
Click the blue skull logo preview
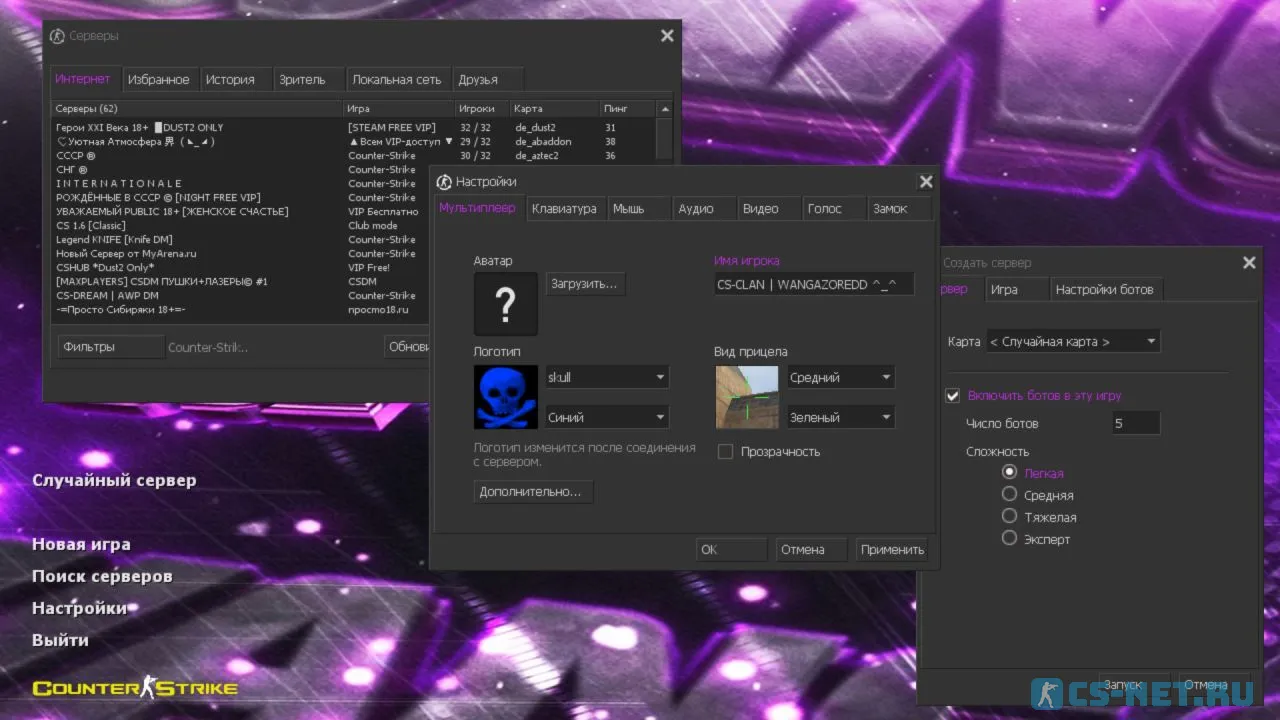(x=505, y=397)
